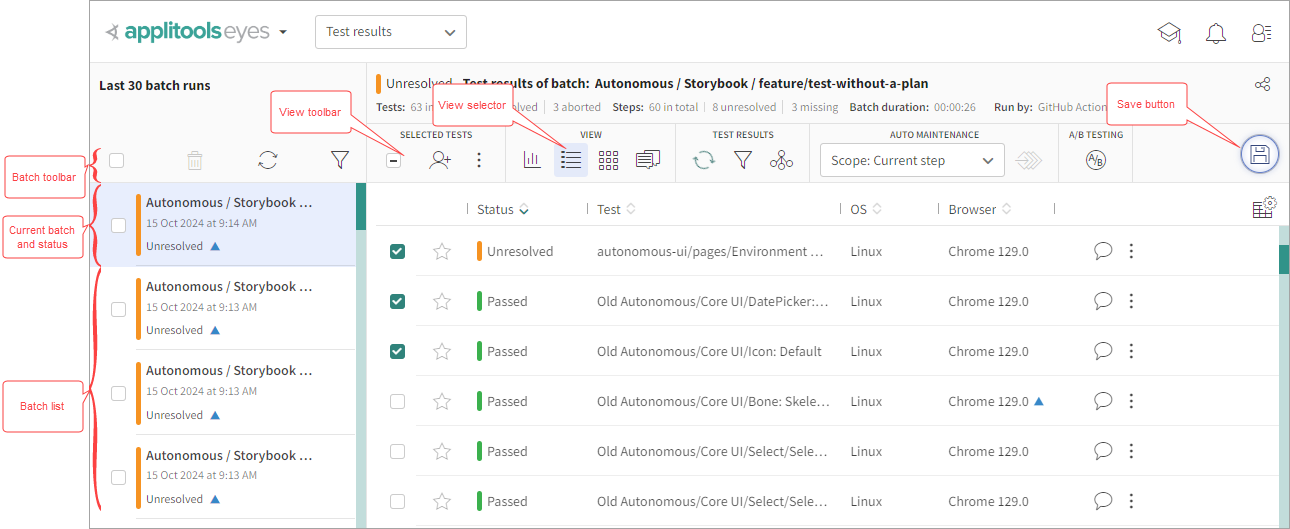Open the batch filter funnel
Image resolution: width=1290 pixels, height=529 pixels.
[x=340, y=160]
